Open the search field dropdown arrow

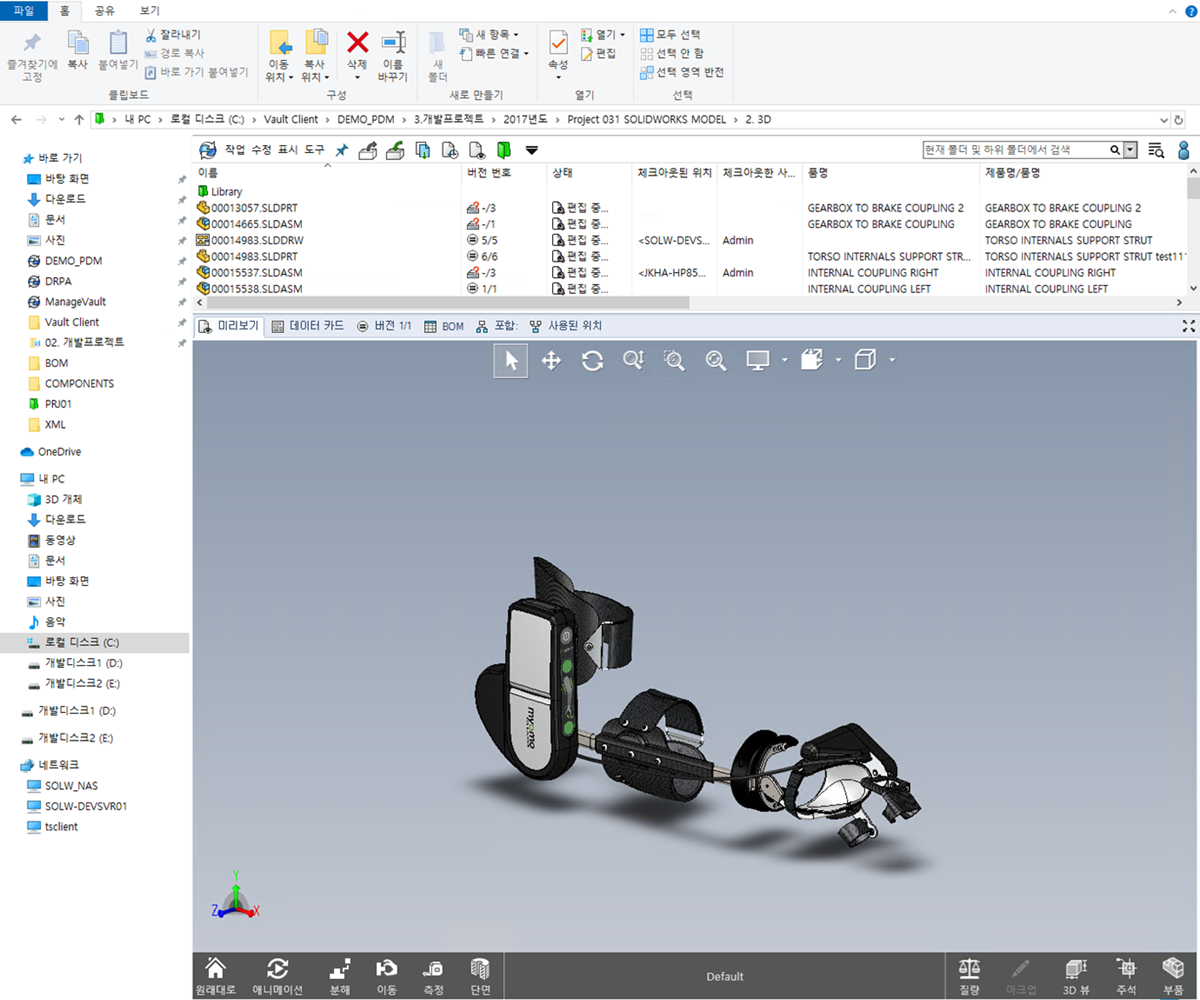(x=1131, y=150)
